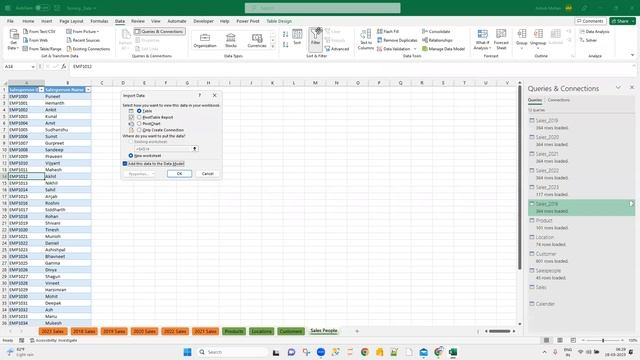Select Only Create Connection option
Screen dimensions: 640x360
139,130
